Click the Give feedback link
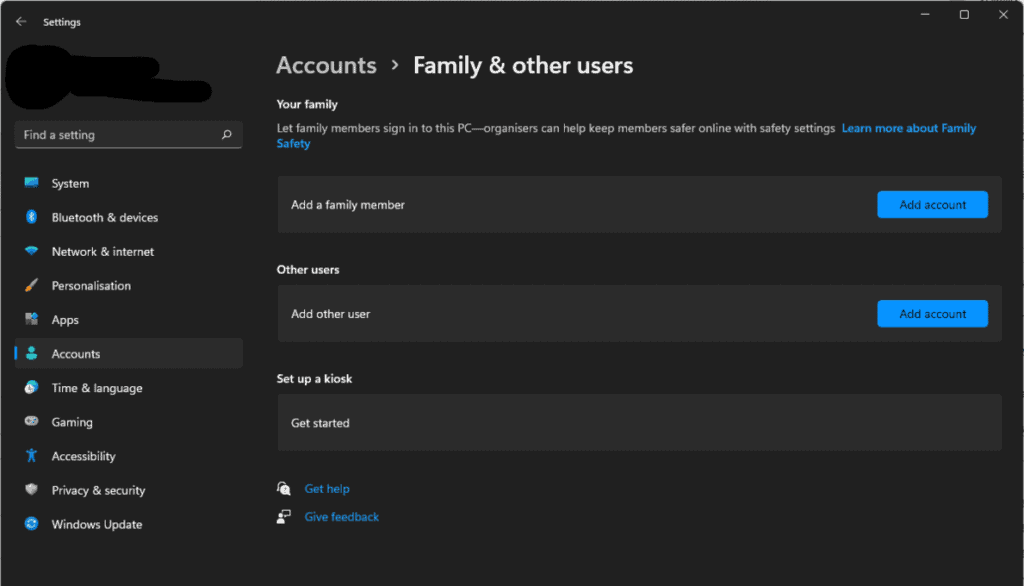Image resolution: width=1024 pixels, height=586 pixels. [x=342, y=517]
